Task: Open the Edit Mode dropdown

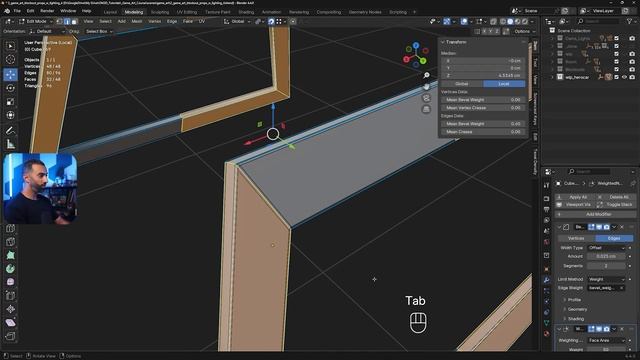Action: click(36, 21)
